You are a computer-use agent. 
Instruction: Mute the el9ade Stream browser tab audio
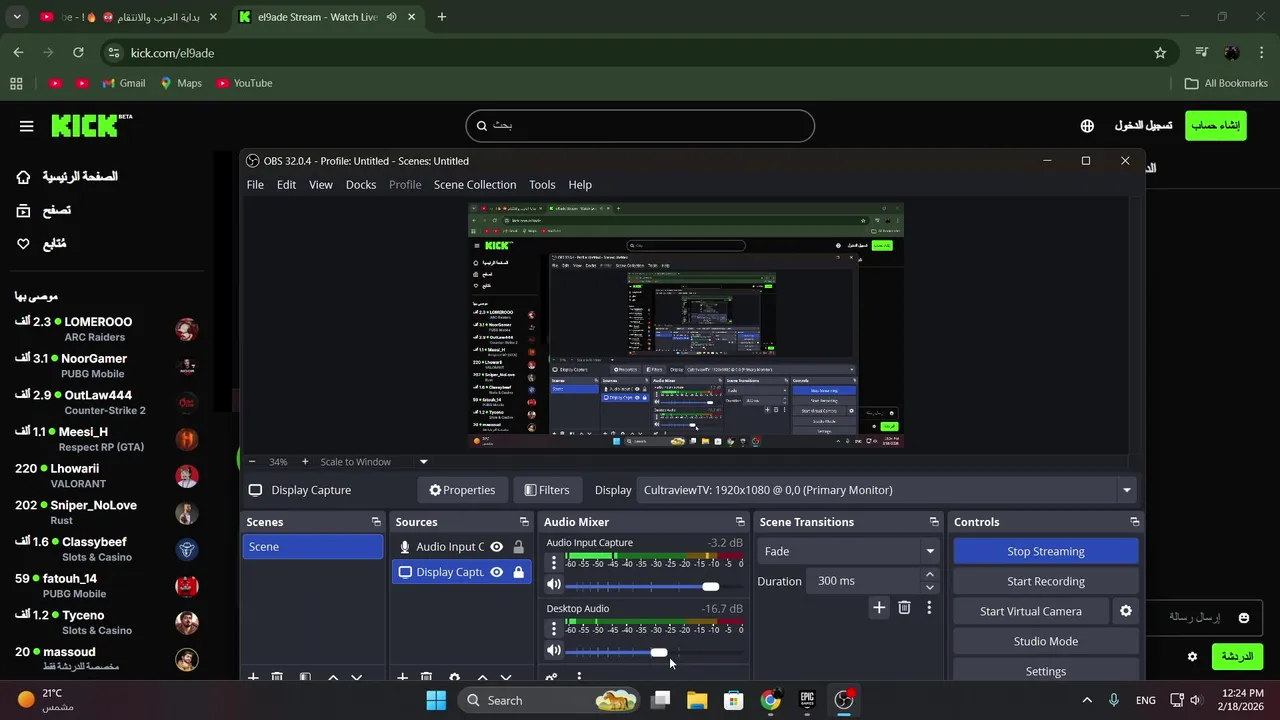[x=391, y=17]
